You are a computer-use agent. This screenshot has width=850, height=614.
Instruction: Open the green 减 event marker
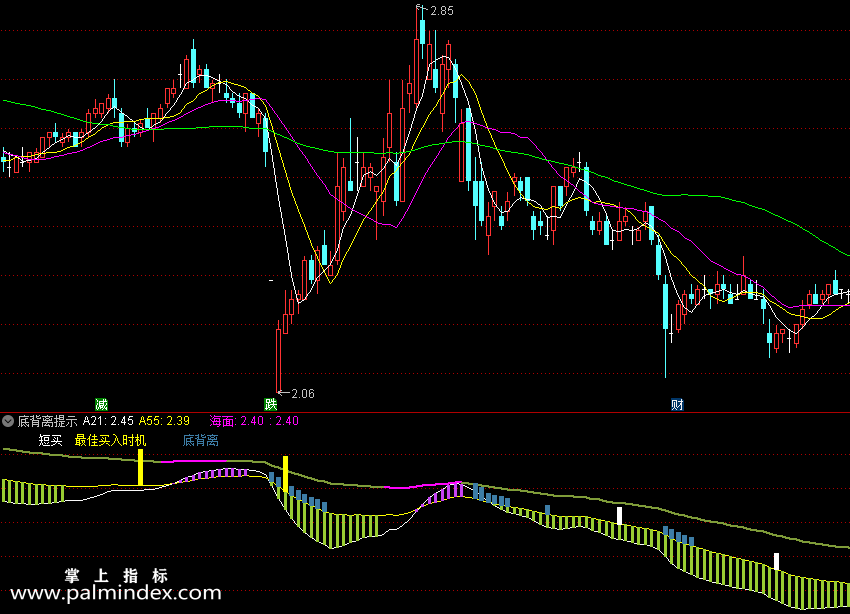[x=101, y=404]
